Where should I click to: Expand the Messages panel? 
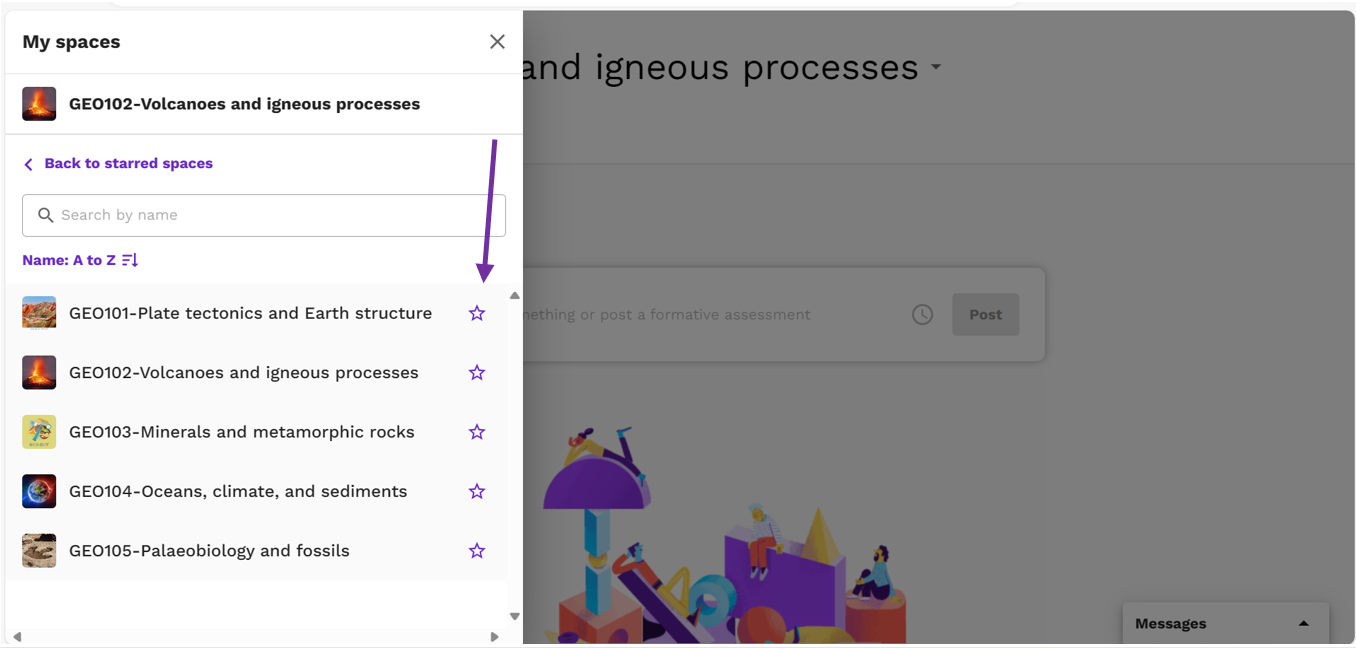pyautogui.click(x=1303, y=623)
